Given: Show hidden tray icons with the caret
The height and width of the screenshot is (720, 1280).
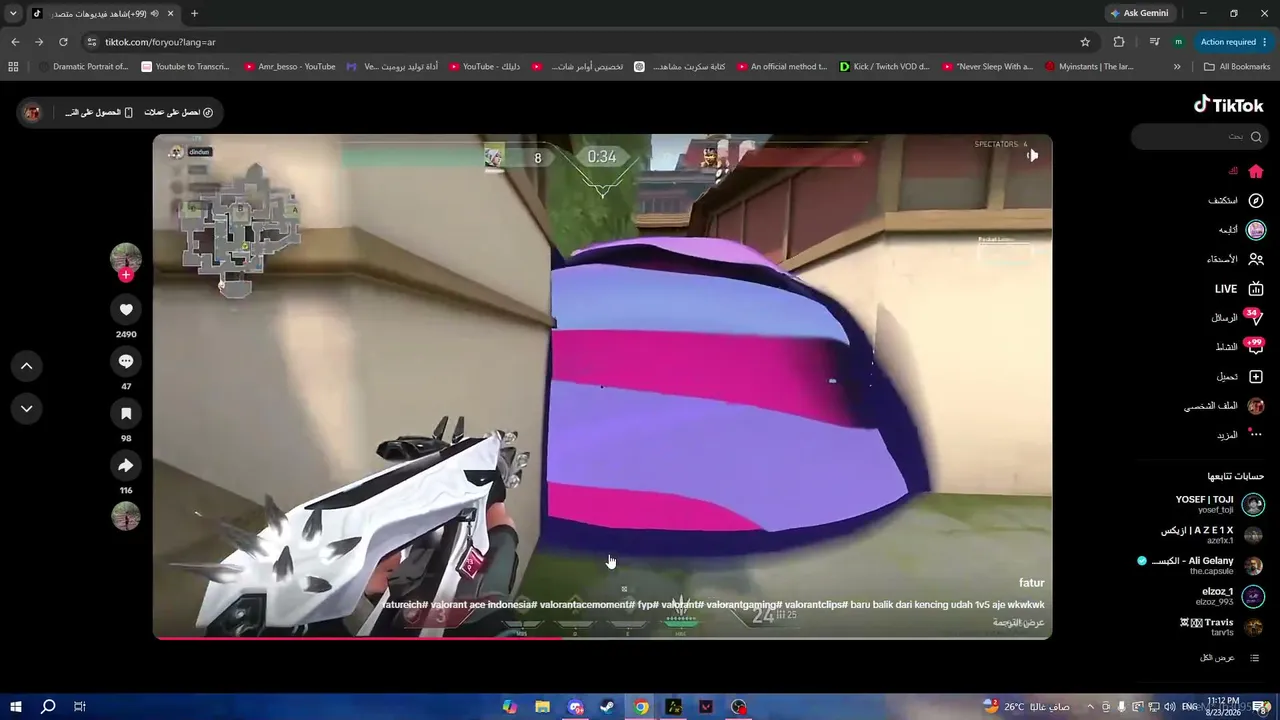Looking at the screenshot, I should click(1090, 707).
